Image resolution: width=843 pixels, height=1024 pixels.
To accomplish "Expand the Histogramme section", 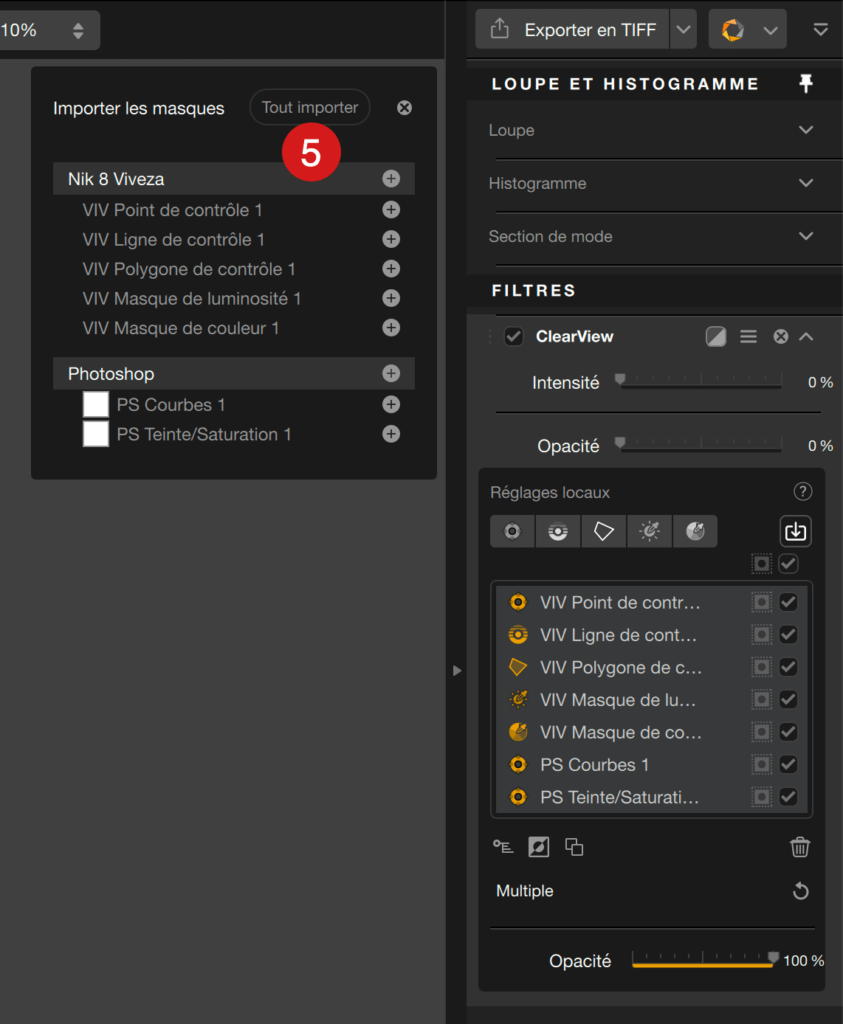I will (806, 183).
